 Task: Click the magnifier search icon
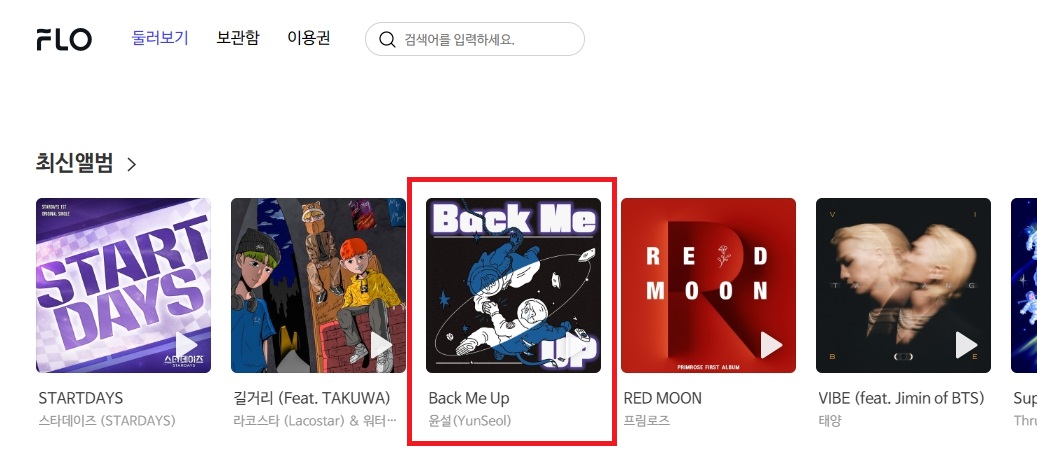(x=387, y=40)
